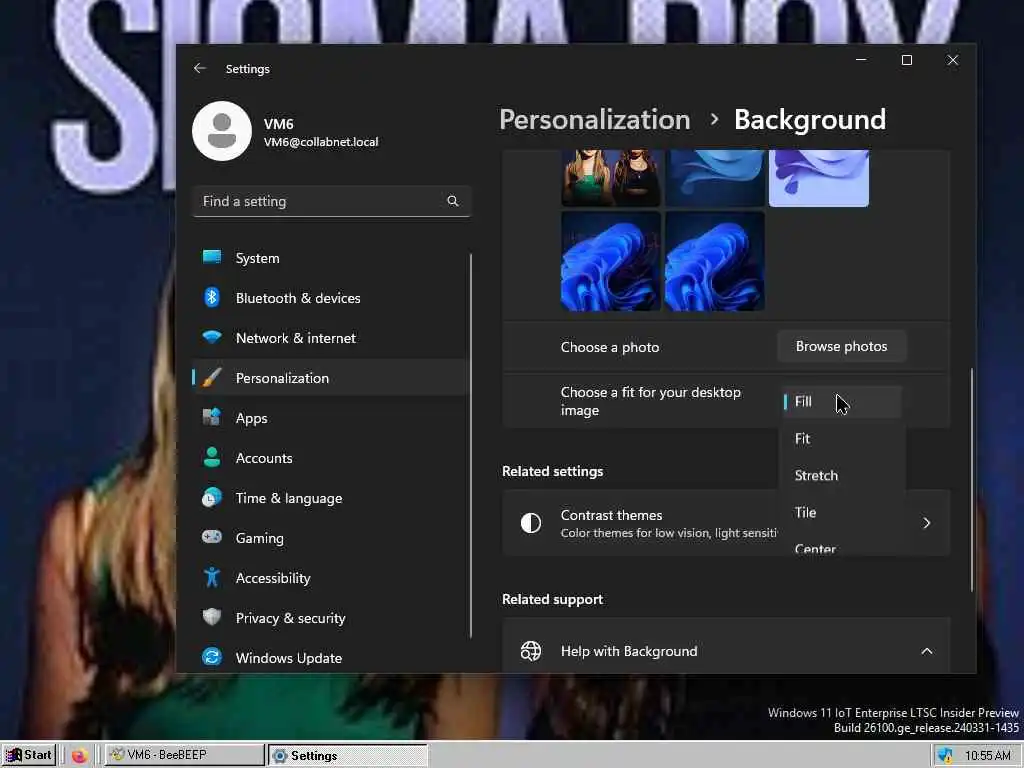Click the security shield tray icon
The image size is (1024, 768).
945,756
